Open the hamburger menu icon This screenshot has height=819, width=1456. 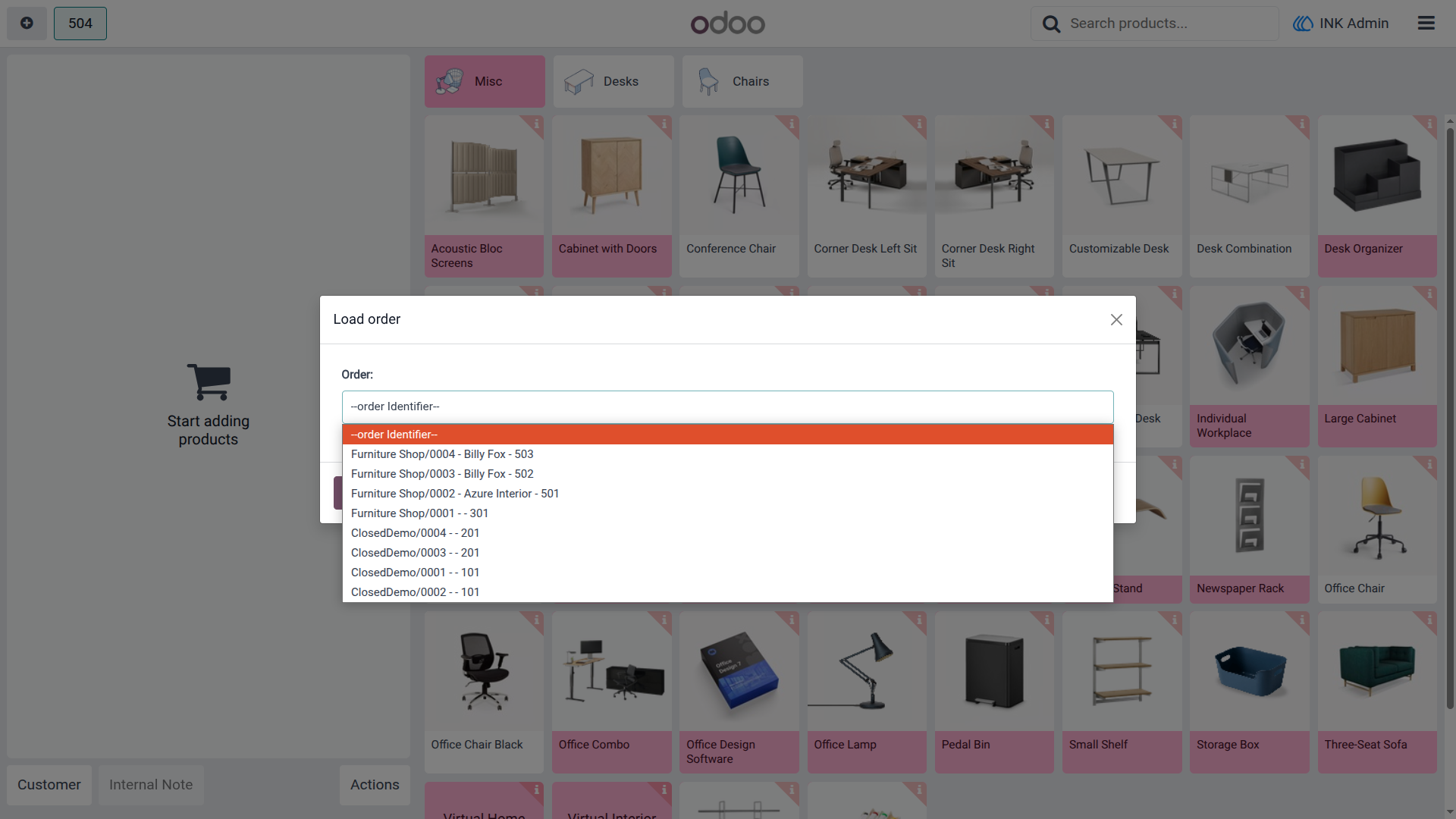[1426, 24]
